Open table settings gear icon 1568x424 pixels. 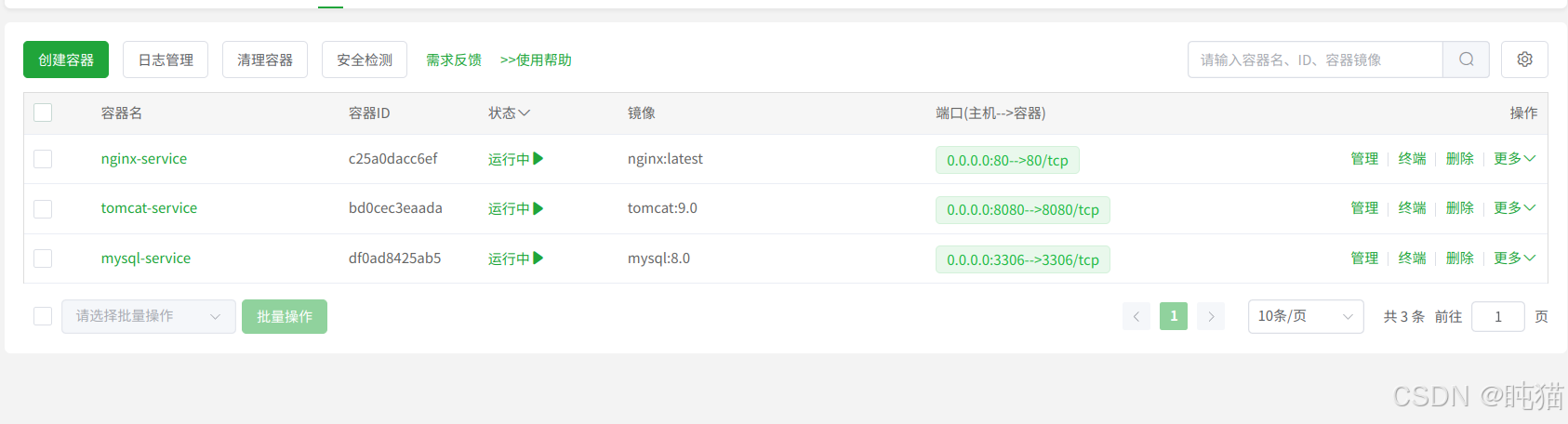pos(1524,60)
